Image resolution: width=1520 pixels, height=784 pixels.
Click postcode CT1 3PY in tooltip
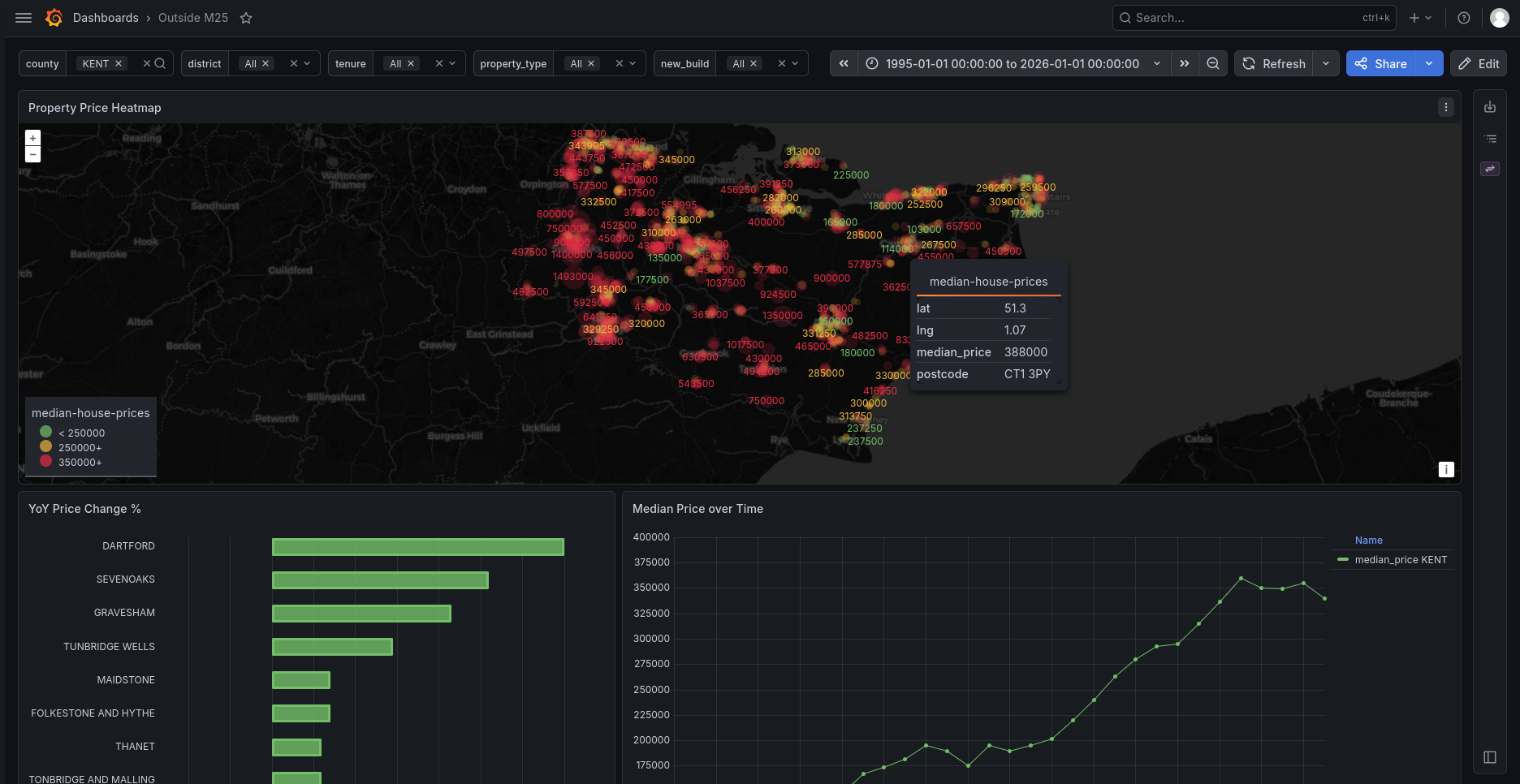tap(1027, 374)
